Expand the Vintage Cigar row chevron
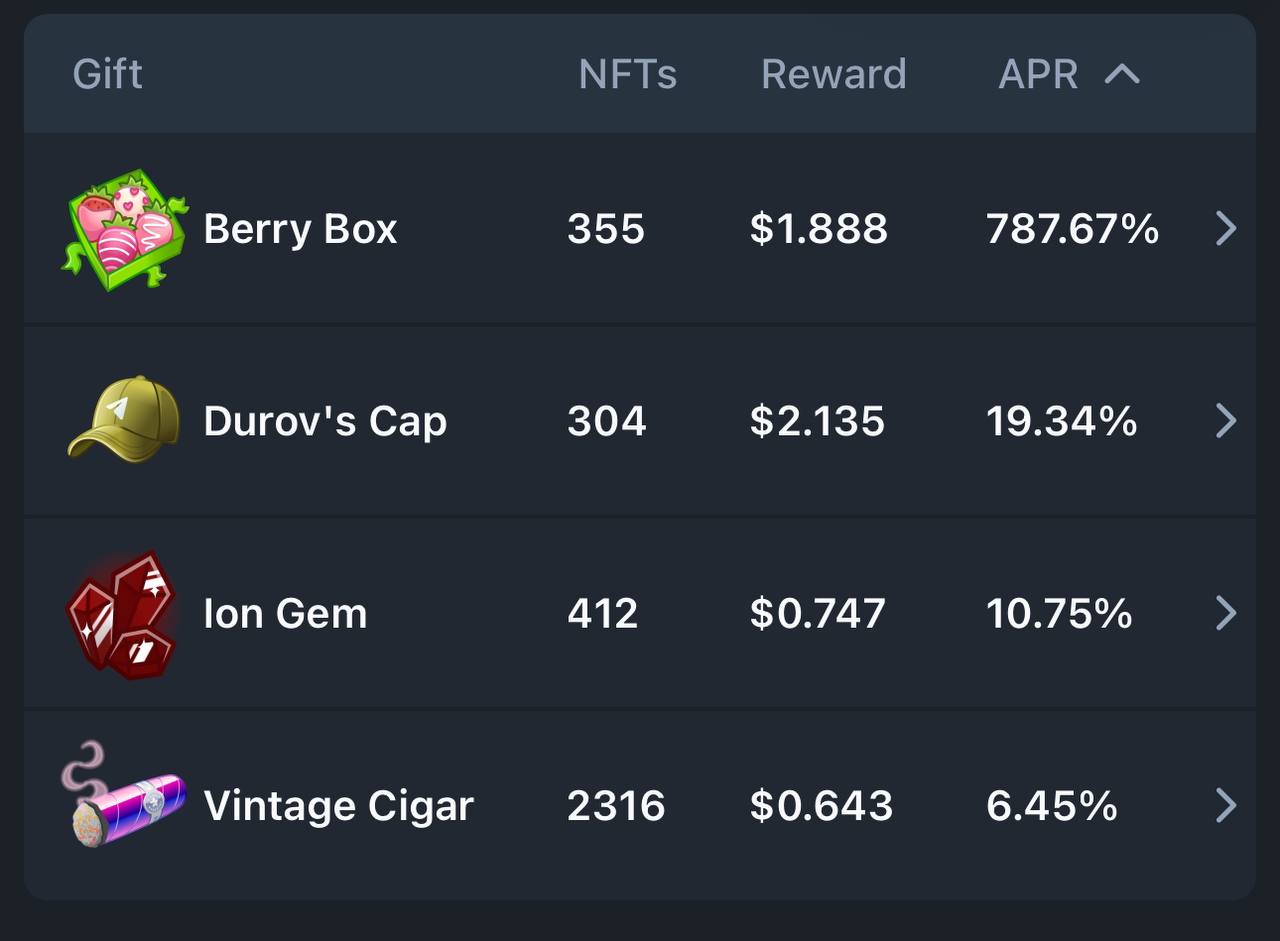 pyautogui.click(x=1226, y=805)
